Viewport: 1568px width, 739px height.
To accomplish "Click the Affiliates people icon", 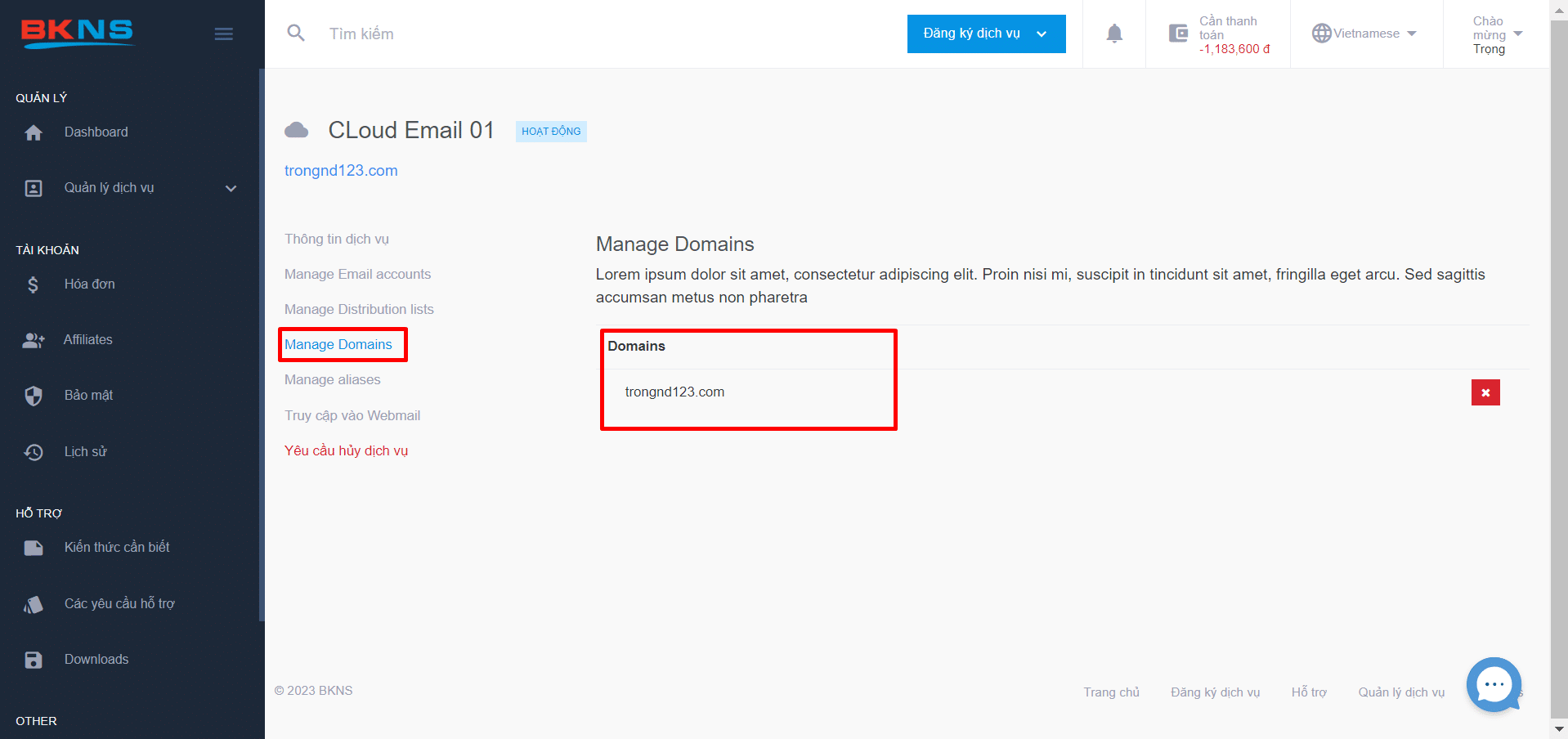I will pyautogui.click(x=34, y=340).
